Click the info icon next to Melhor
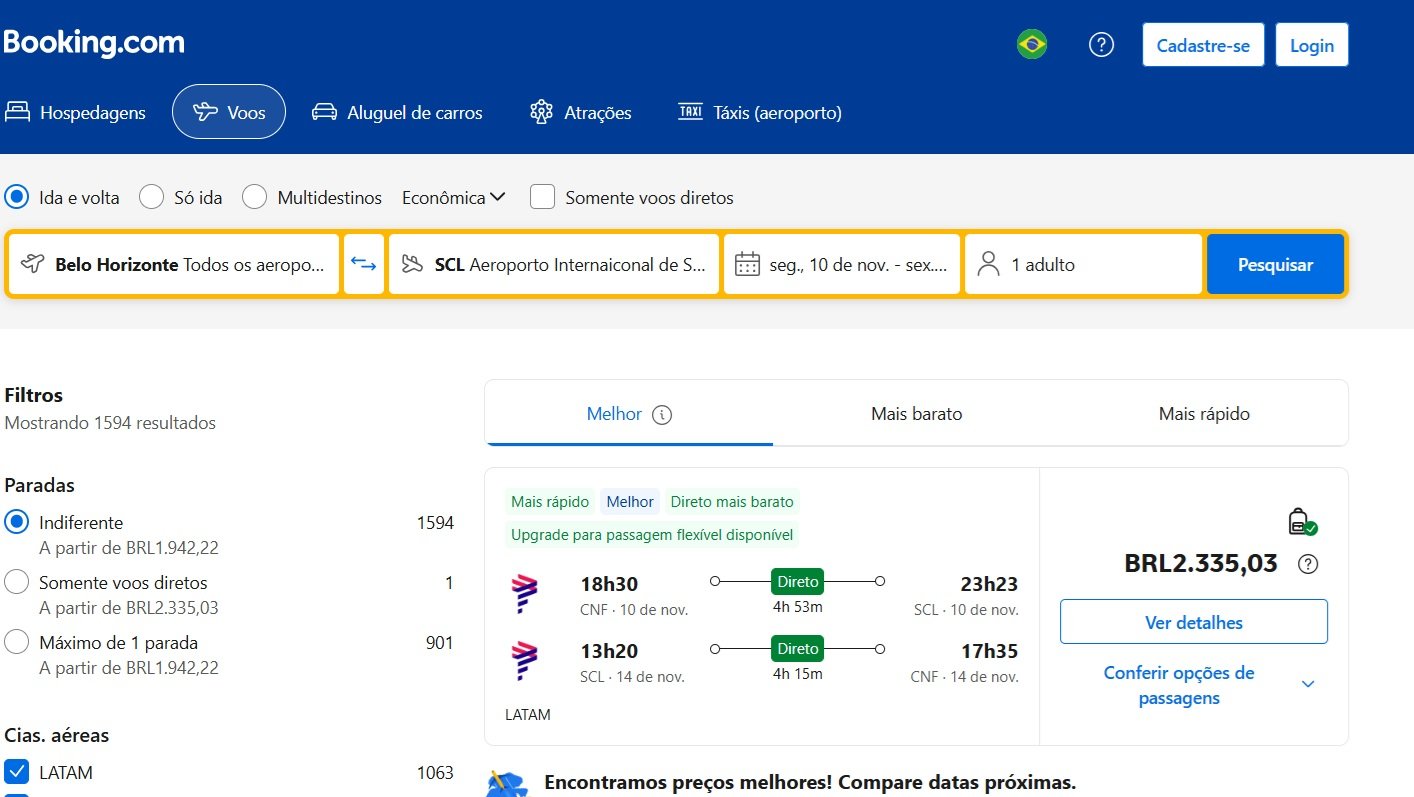 tap(661, 414)
